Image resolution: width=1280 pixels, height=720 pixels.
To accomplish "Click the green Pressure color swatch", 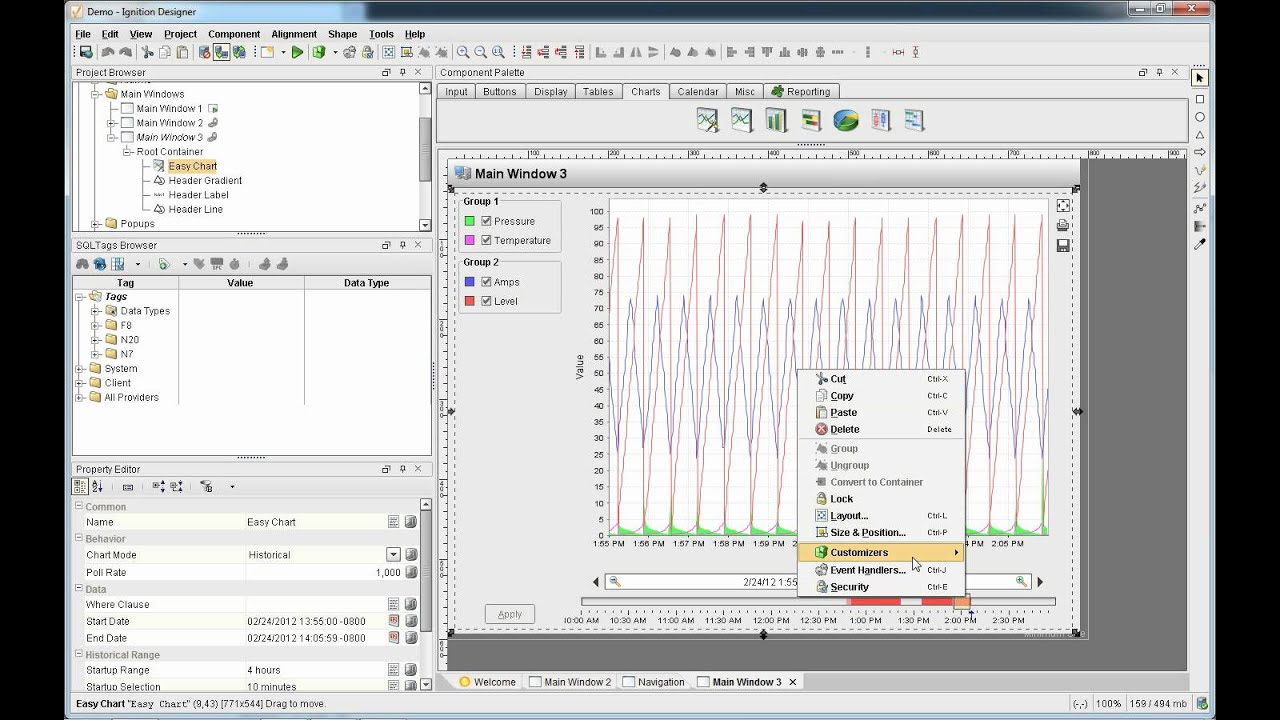I will point(469,221).
